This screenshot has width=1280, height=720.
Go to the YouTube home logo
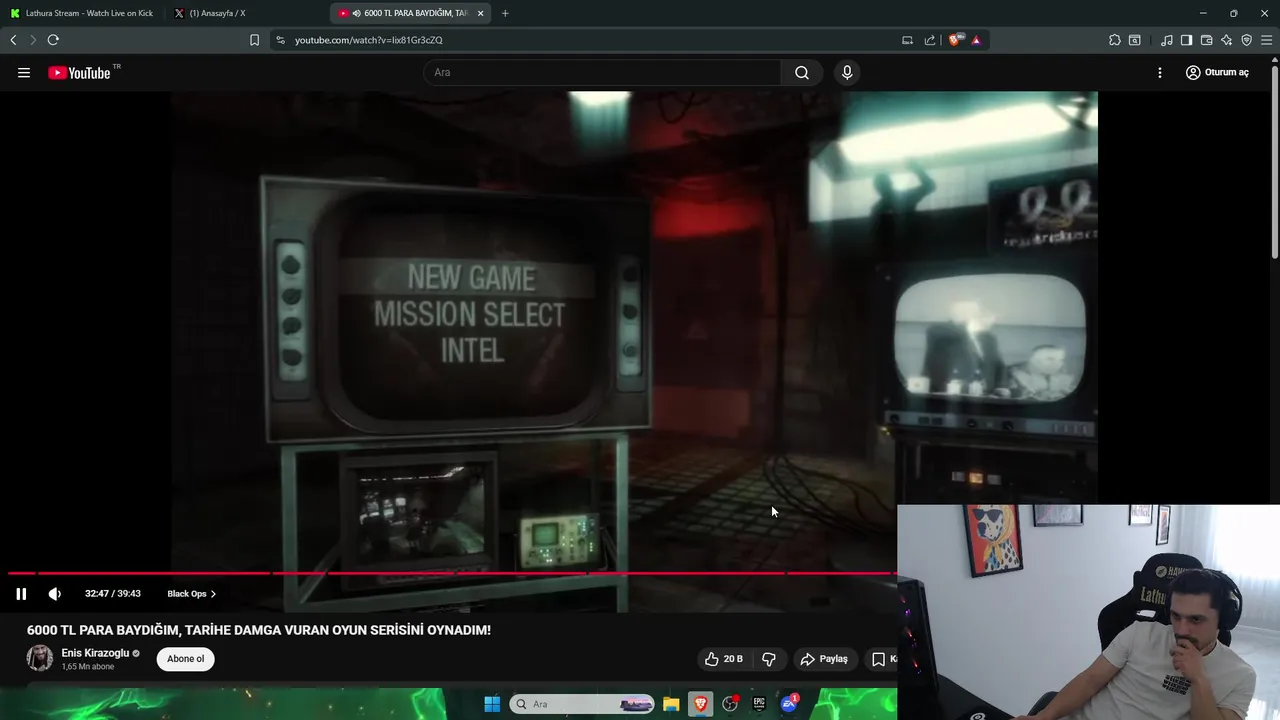pyautogui.click(x=79, y=72)
